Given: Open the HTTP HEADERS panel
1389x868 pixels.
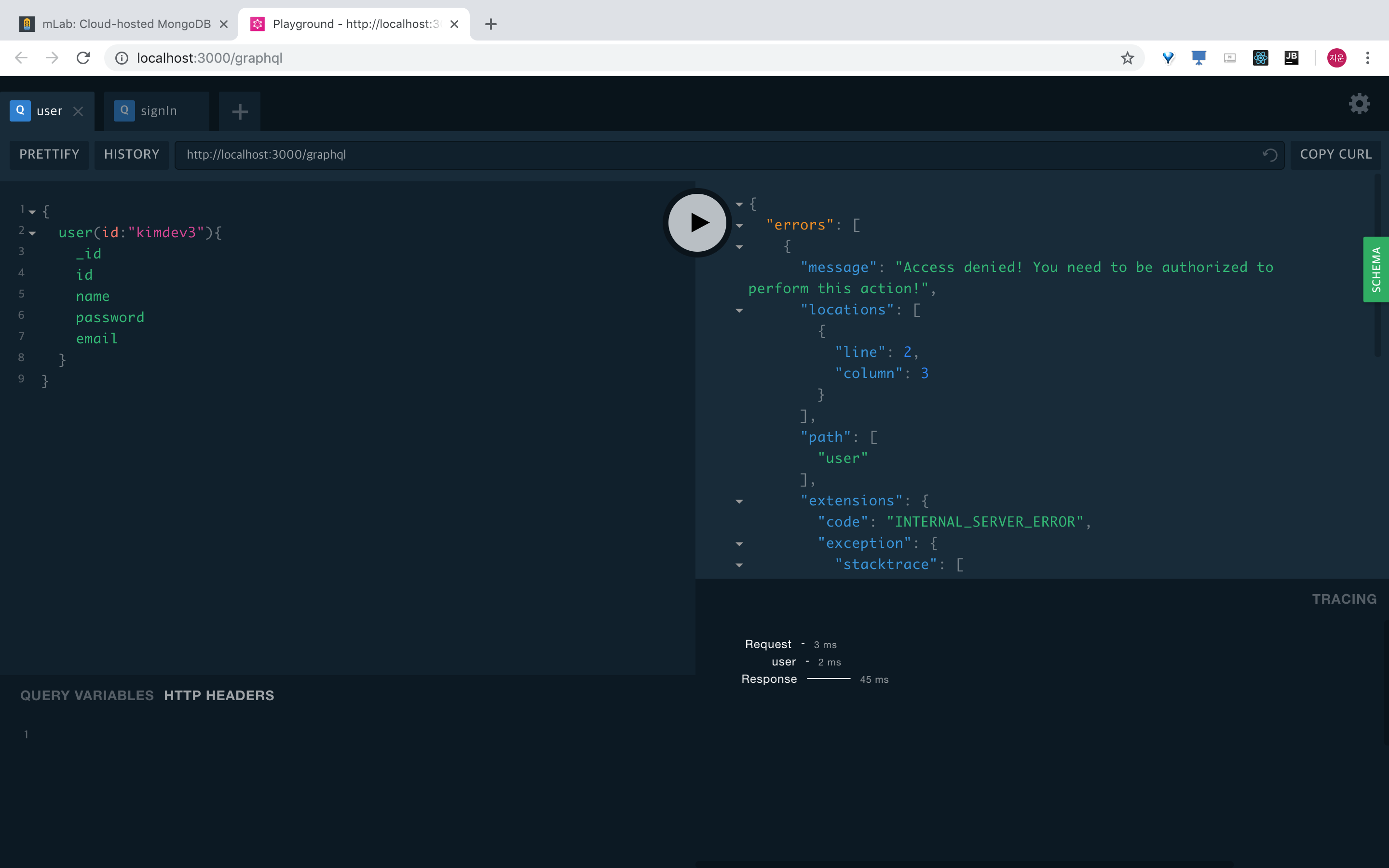Looking at the screenshot, I should point(218,695).
